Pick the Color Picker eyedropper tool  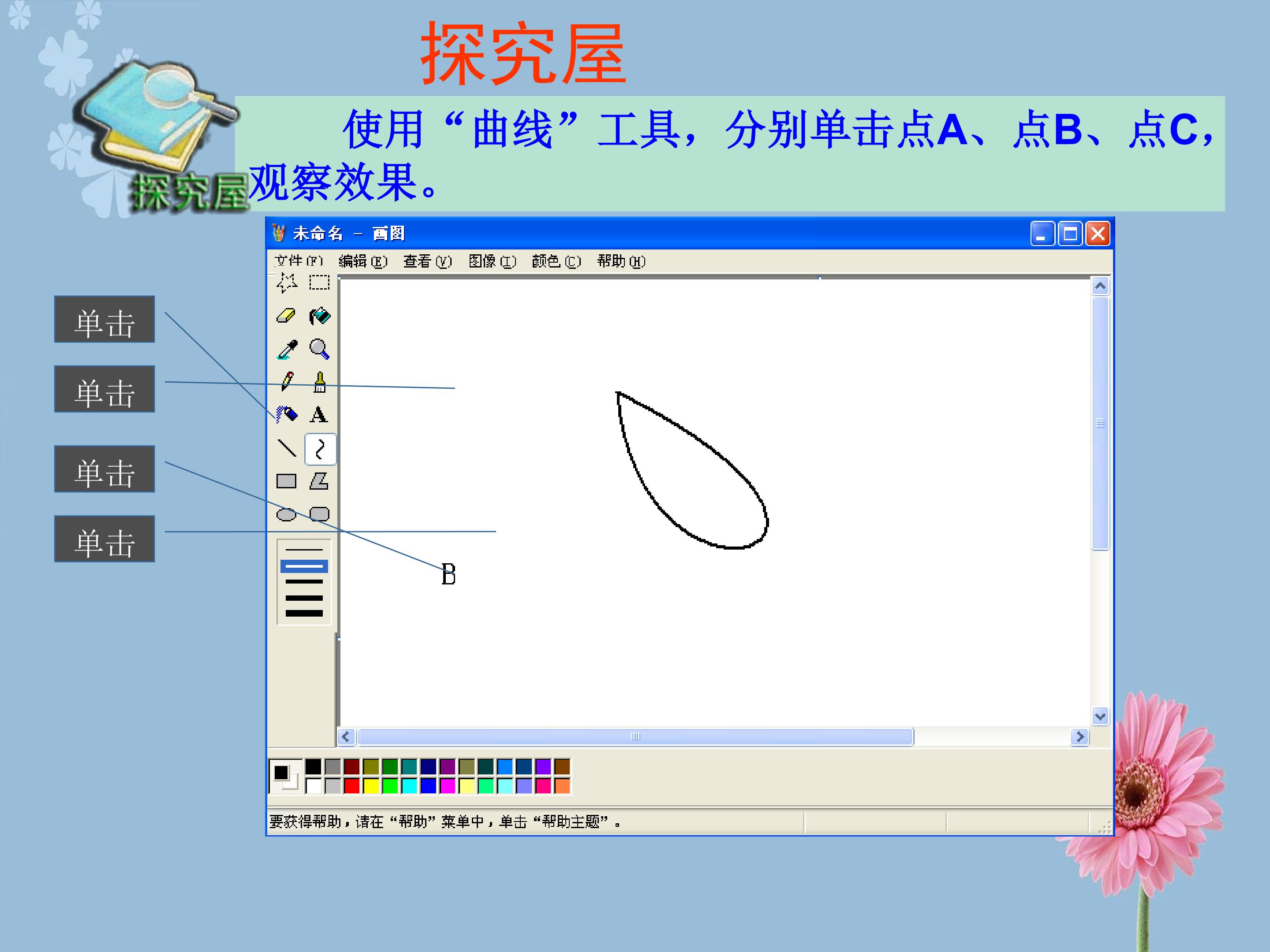[x=287, y=349]
